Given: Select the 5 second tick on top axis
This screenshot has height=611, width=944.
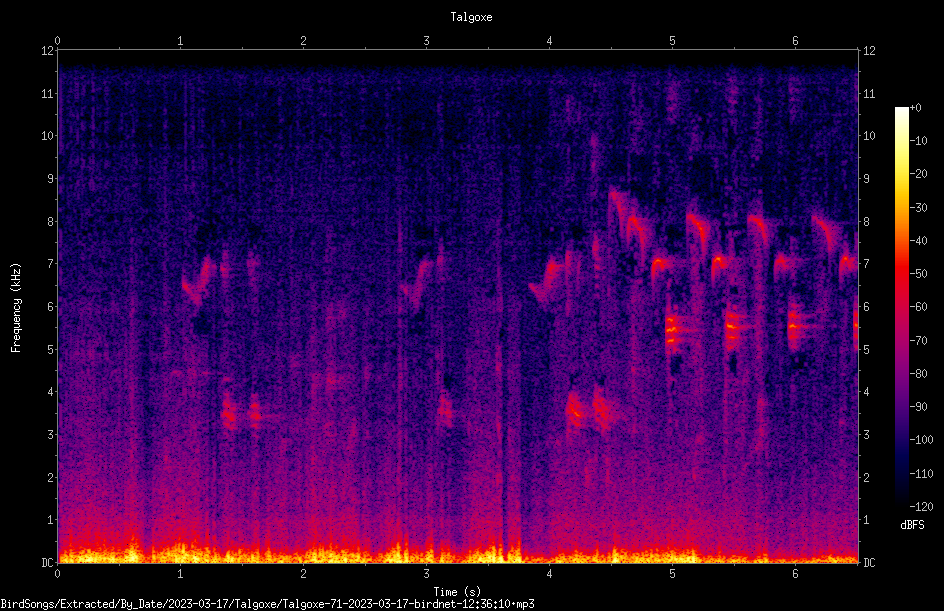Looking at the screenshot, I should click(672, 41).
